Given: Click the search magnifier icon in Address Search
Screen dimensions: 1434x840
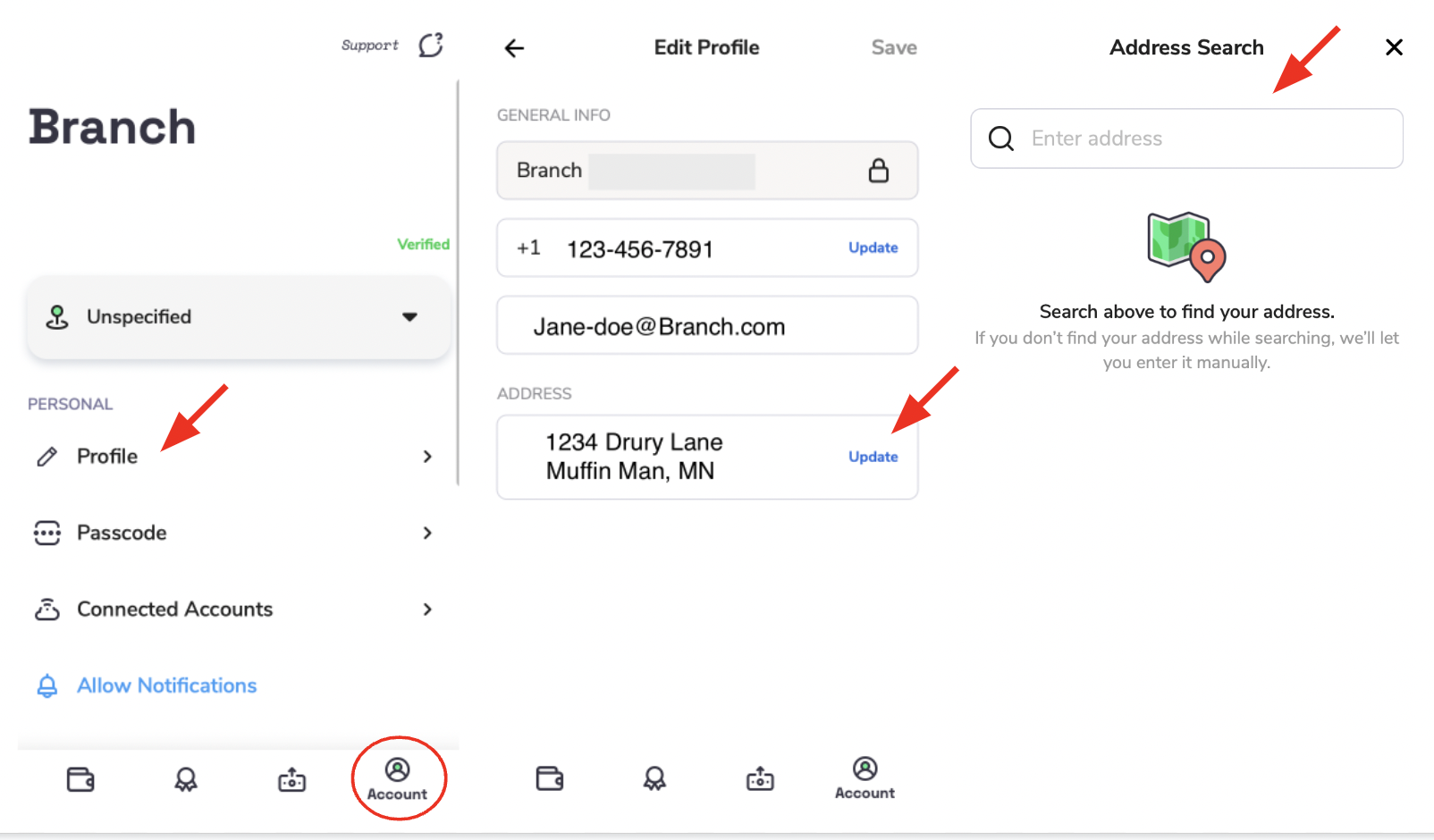Looking at the screenshot, I should 1000,139.
